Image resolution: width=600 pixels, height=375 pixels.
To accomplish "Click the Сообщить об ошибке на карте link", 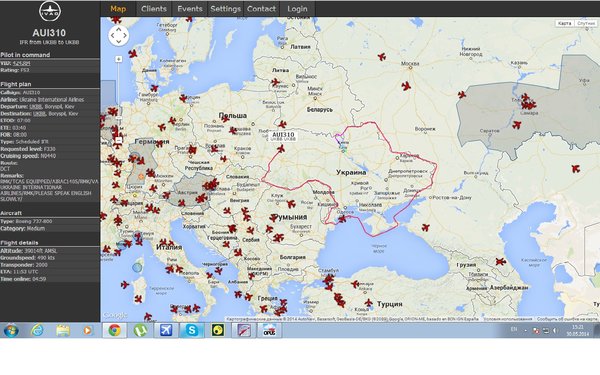I will click(x=567, y=319).
